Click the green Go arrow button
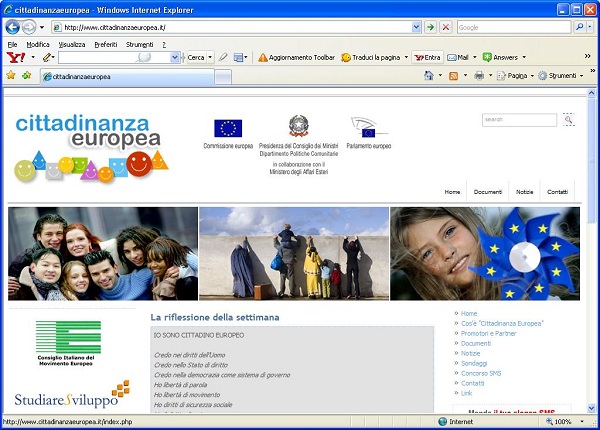This screenshot has width=600, height=430. [431, 27]
